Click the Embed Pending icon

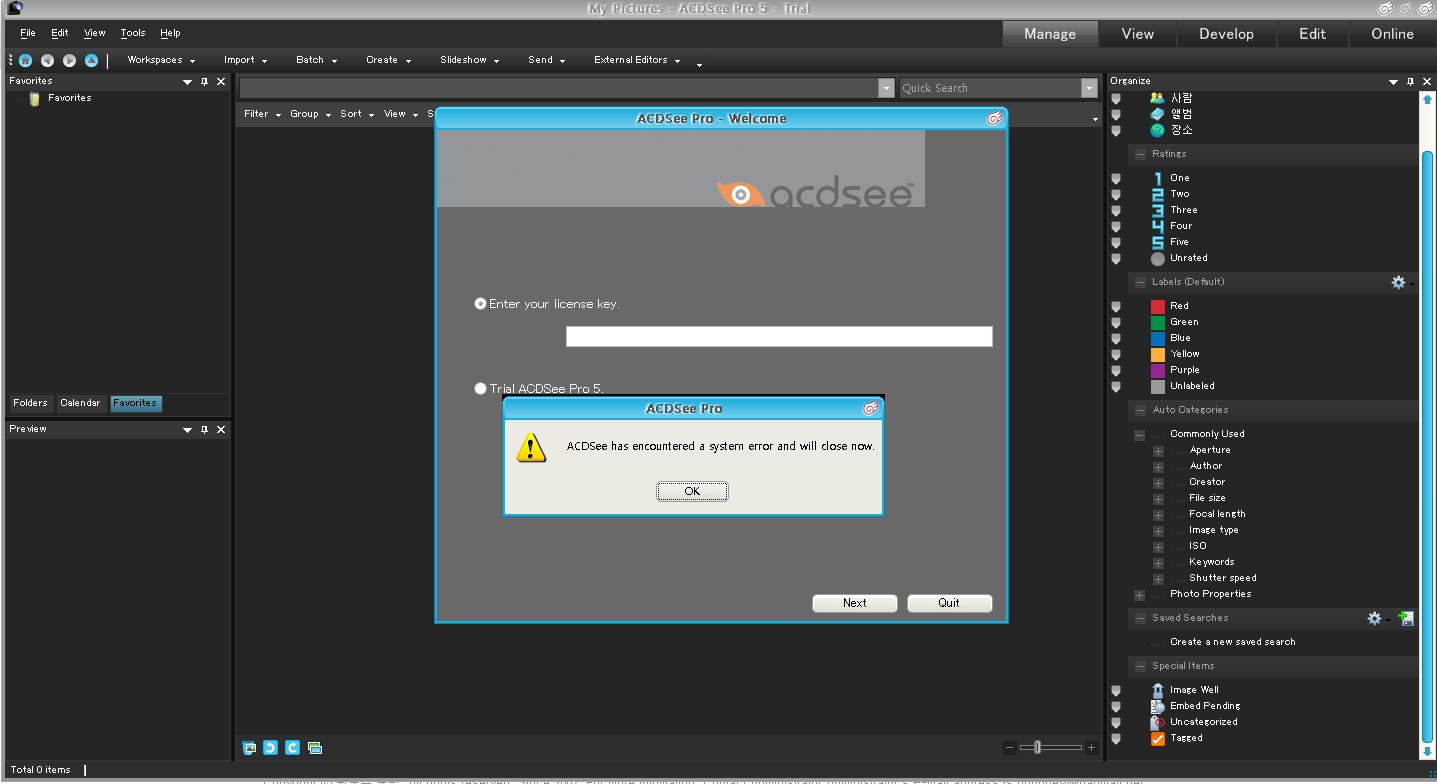pos(1158,706)
